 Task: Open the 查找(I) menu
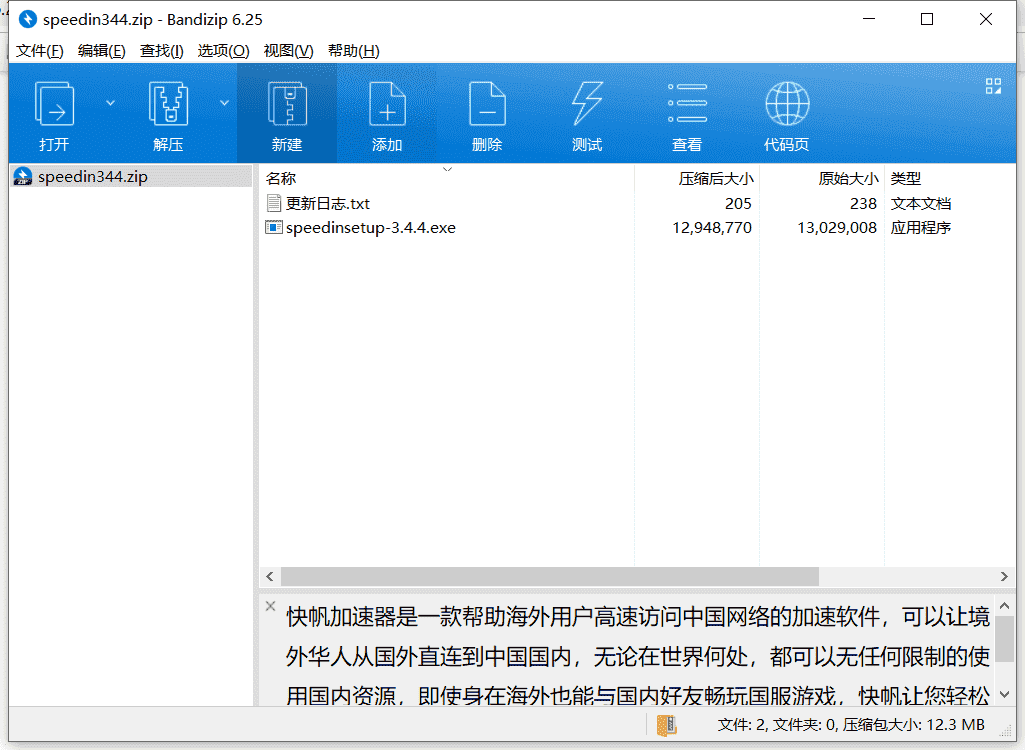(161, 51)
